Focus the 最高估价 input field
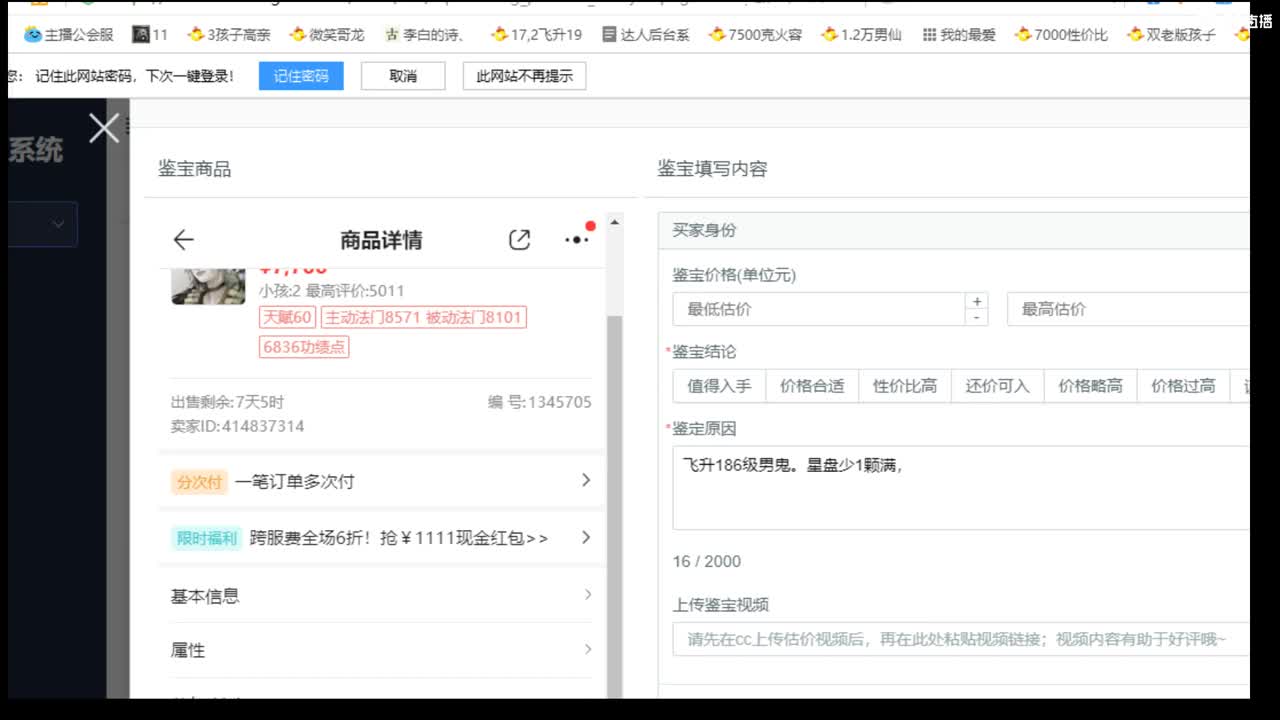Image resolution: width=1280 pixels, height=720 pixels. click(1129, 309)
